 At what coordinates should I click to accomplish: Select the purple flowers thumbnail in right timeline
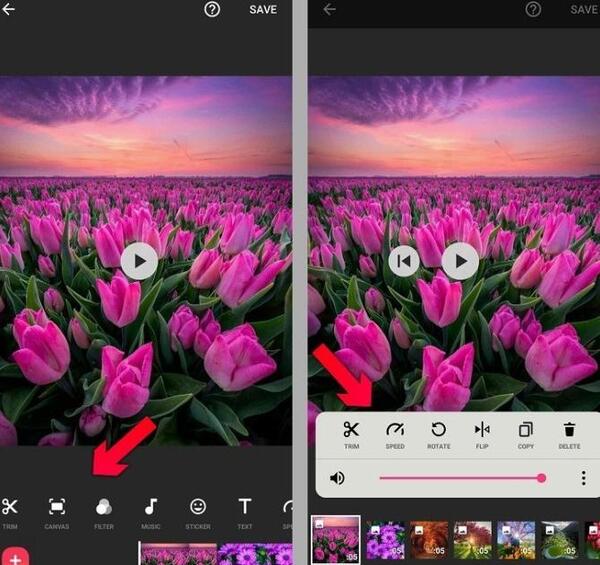pos(385,540)
